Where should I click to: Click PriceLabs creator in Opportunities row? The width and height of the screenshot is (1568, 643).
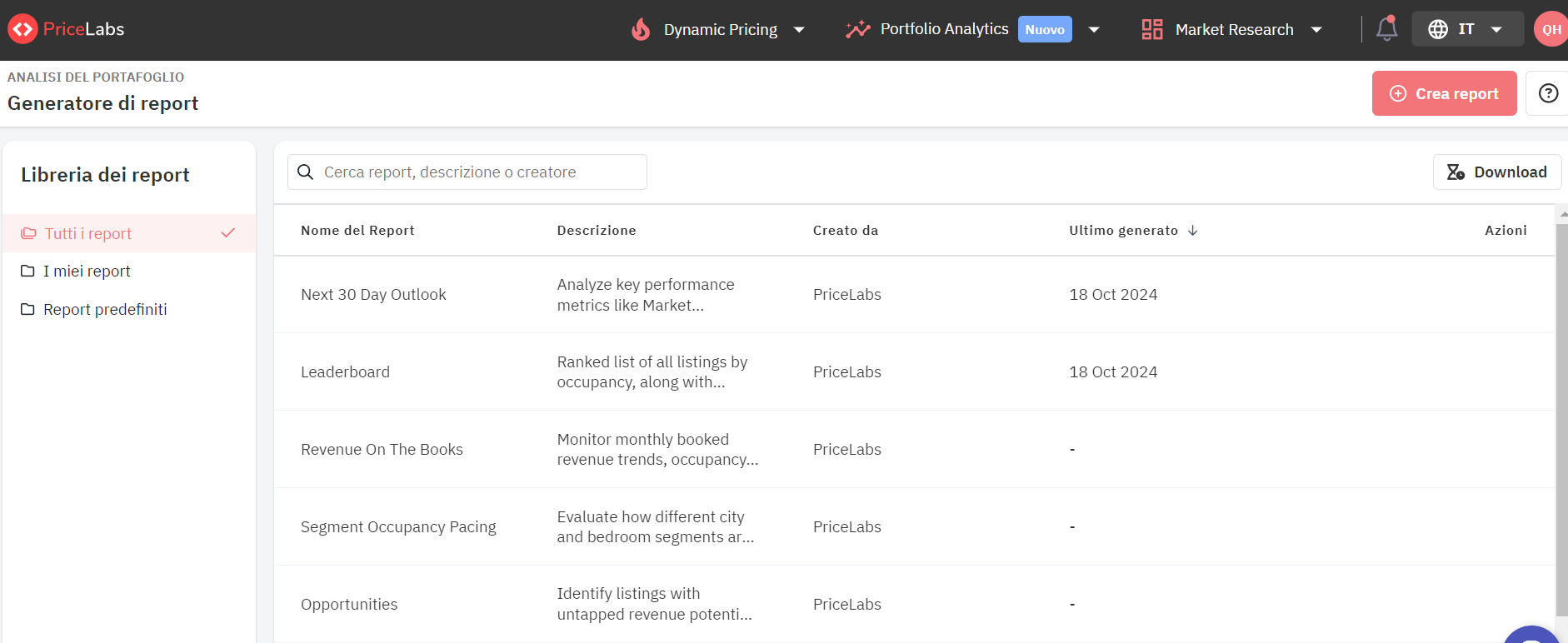(x=847, y=605)
